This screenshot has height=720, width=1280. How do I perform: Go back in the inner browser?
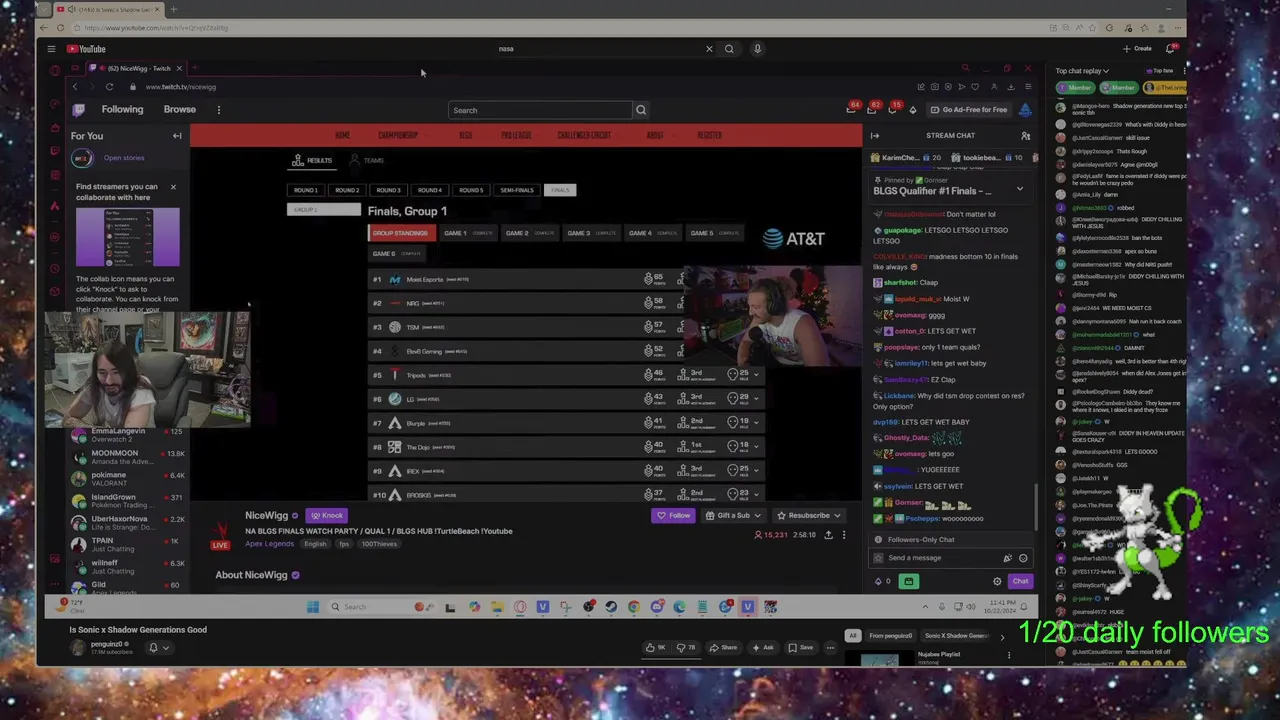point(74,87)
